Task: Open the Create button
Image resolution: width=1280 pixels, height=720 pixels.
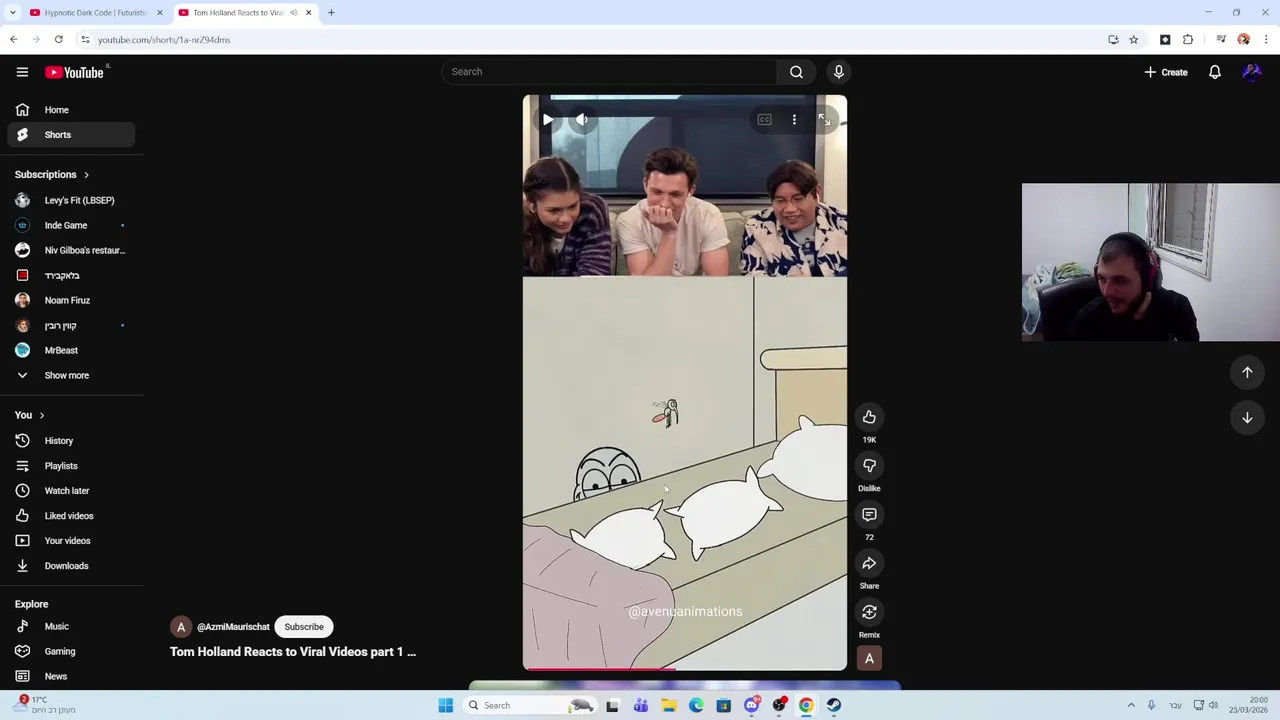Action: pyautogui.click(x=1166, y=72)
